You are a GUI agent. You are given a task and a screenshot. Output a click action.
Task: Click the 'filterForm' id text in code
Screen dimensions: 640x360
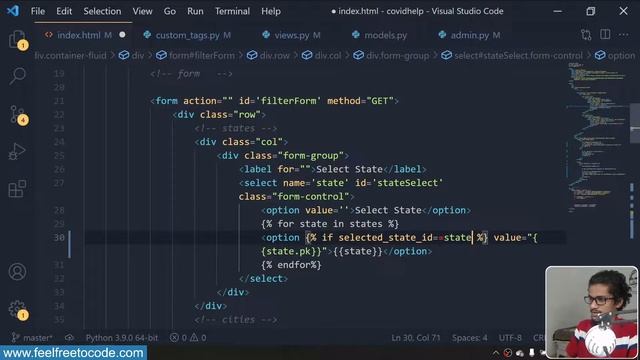click(289, 101)
